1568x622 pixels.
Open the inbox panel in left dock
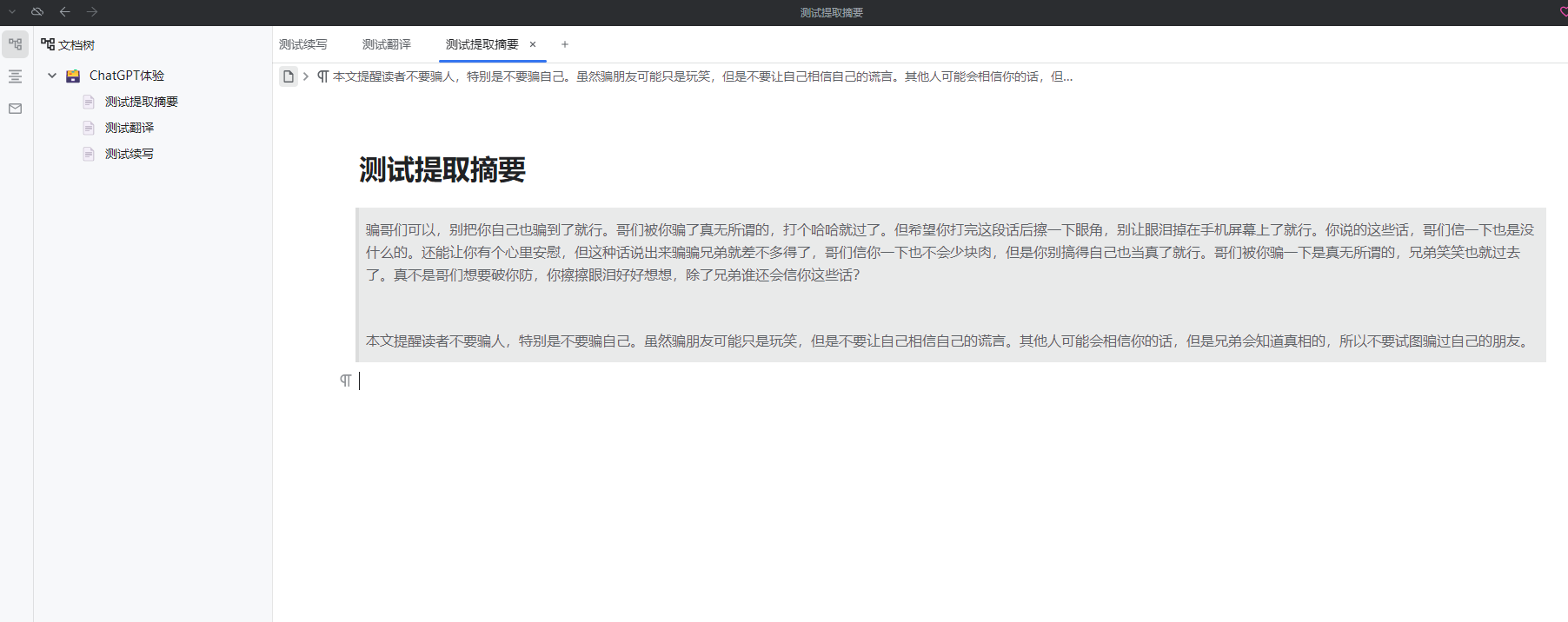click(x=16, y=109)
